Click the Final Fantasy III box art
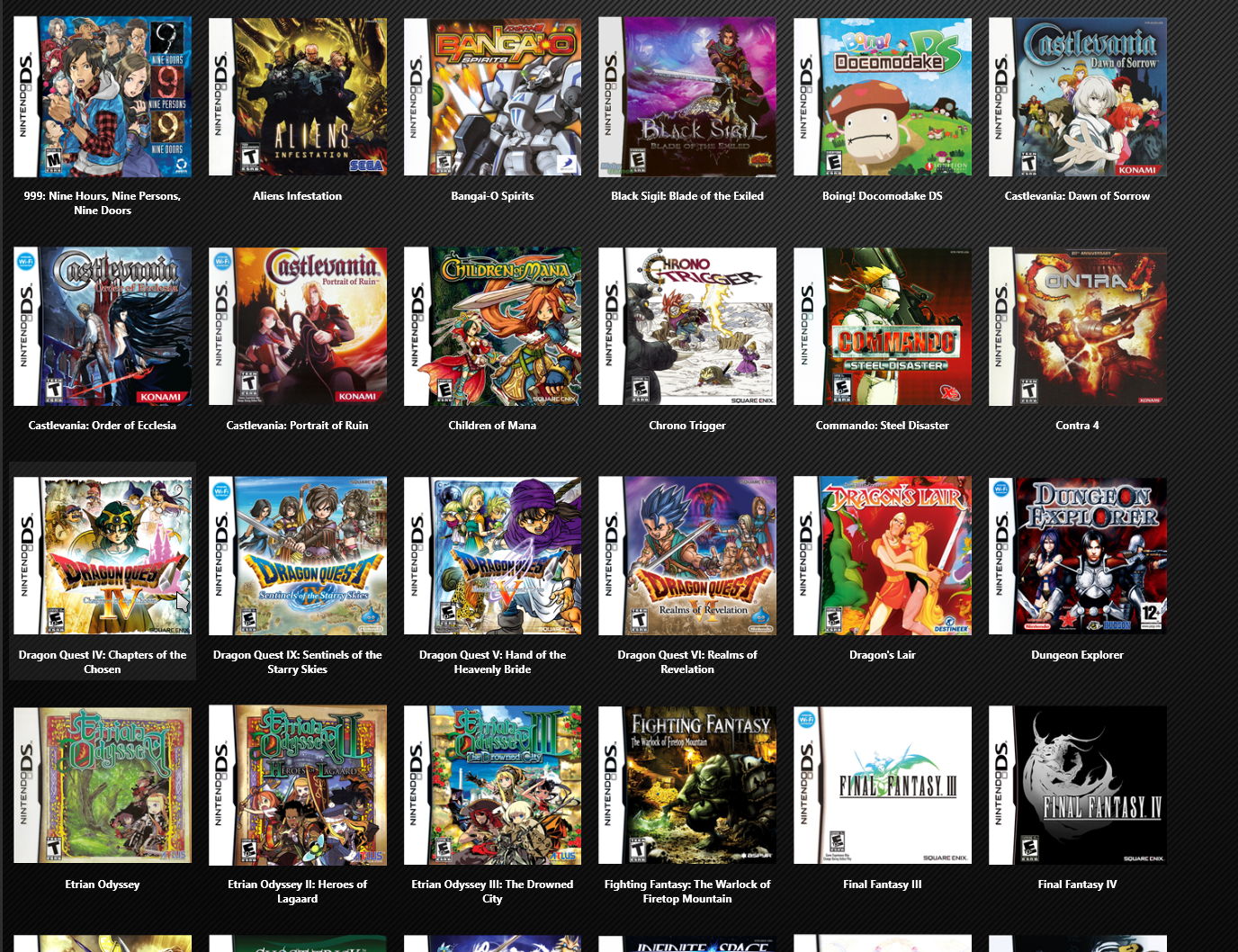Viewport: 1238px width, 952px height. tap(883, 786)
